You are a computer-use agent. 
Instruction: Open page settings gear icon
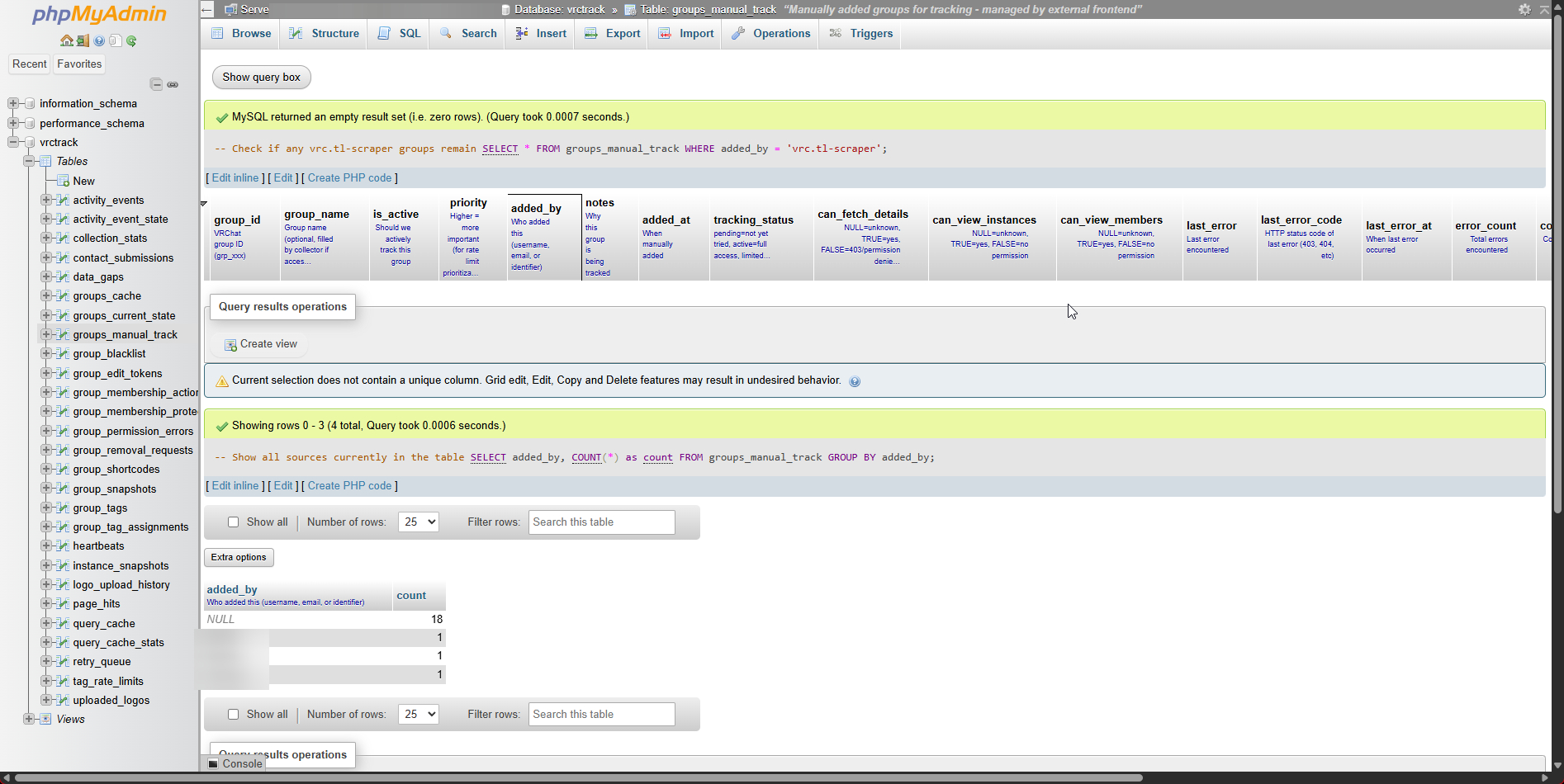(x=1524, y=9)
